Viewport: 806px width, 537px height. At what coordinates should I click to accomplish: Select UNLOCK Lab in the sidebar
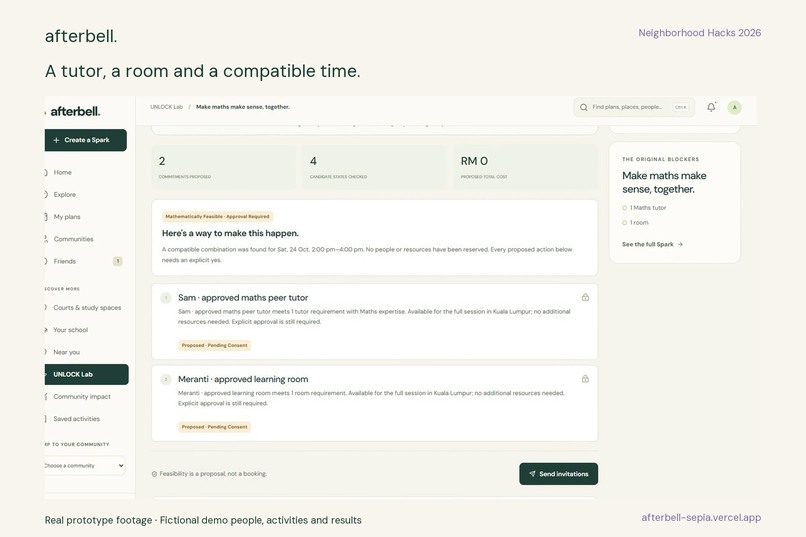(x=86, y=374)
